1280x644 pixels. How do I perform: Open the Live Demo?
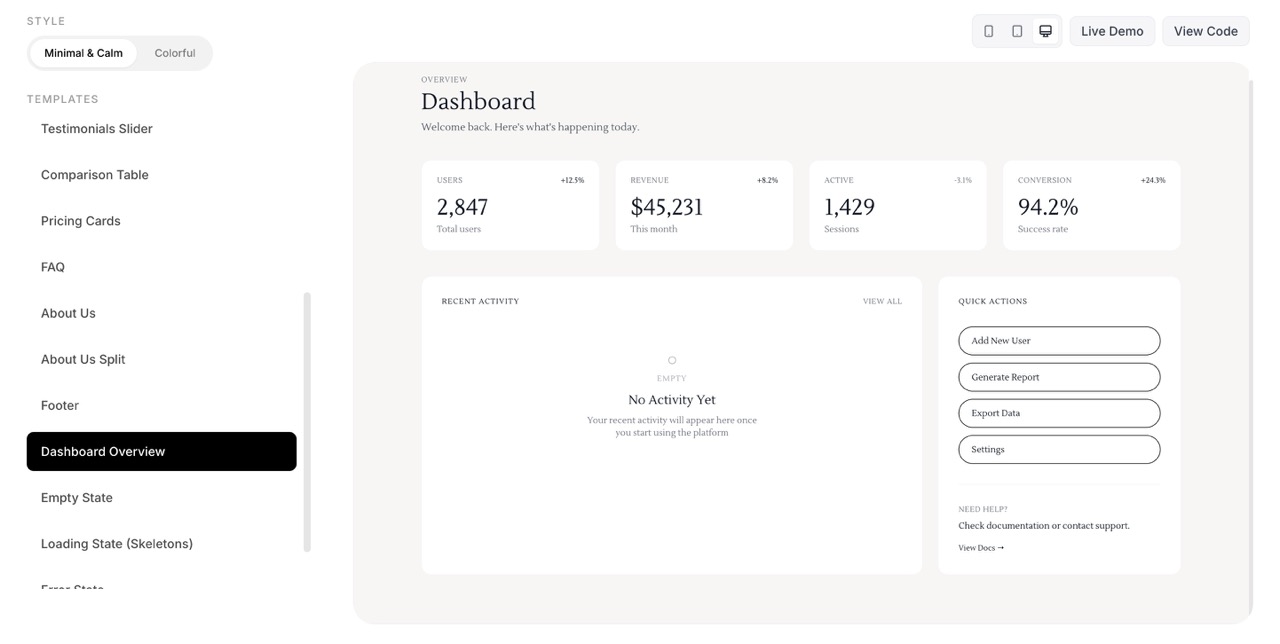[1111, 31]
